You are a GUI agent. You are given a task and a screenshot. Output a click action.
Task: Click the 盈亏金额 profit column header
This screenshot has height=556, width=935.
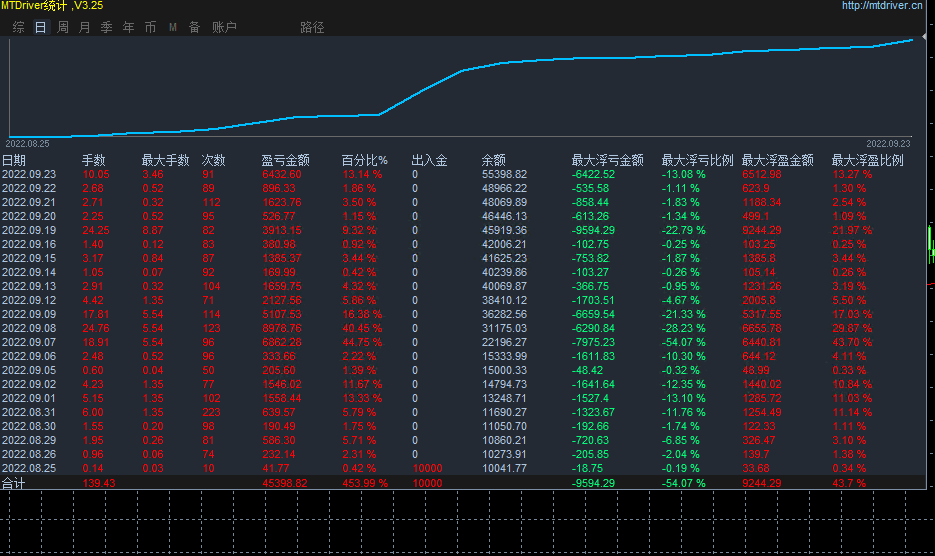(x=285, y=160)
